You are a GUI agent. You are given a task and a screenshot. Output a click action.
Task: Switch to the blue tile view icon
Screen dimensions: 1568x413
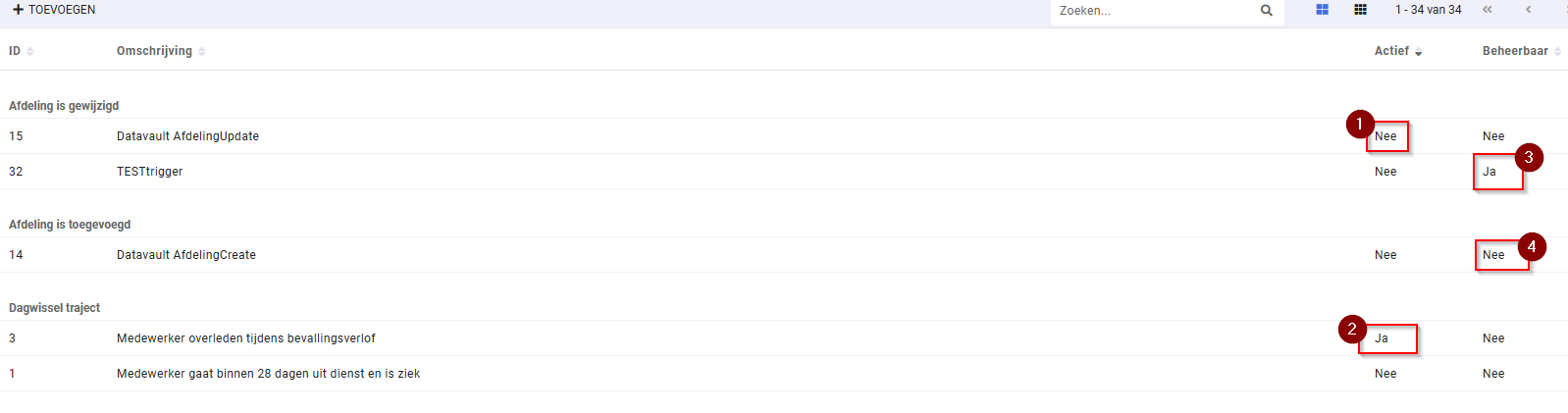(x=1322, y=10)
